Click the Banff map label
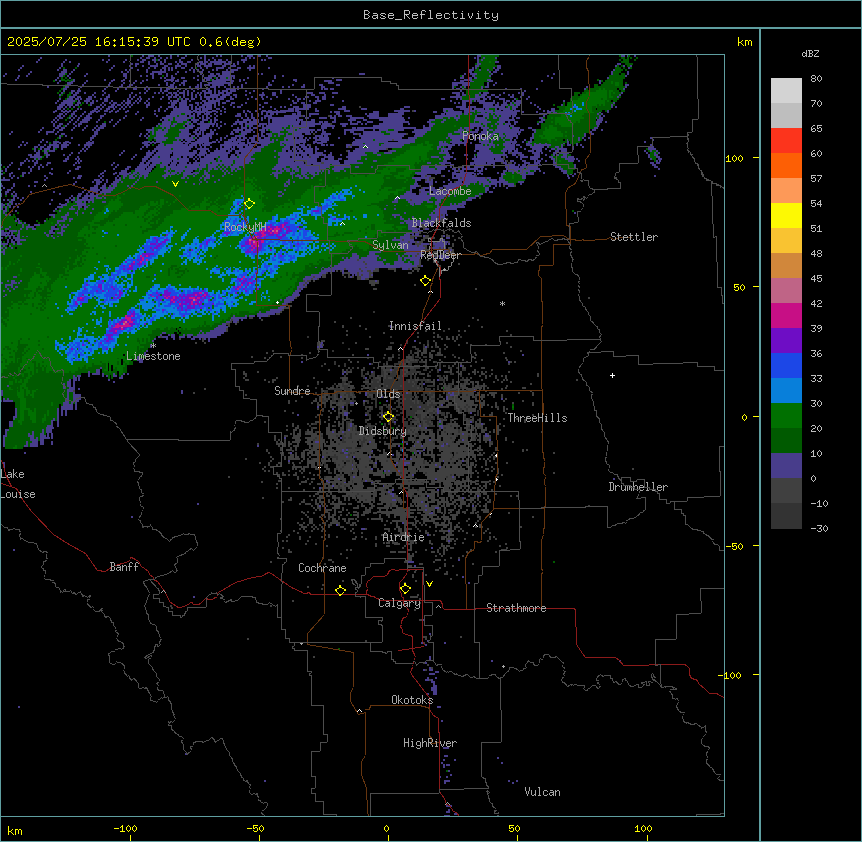Screen dimensions: 862x842 click(x=124, y=567)
